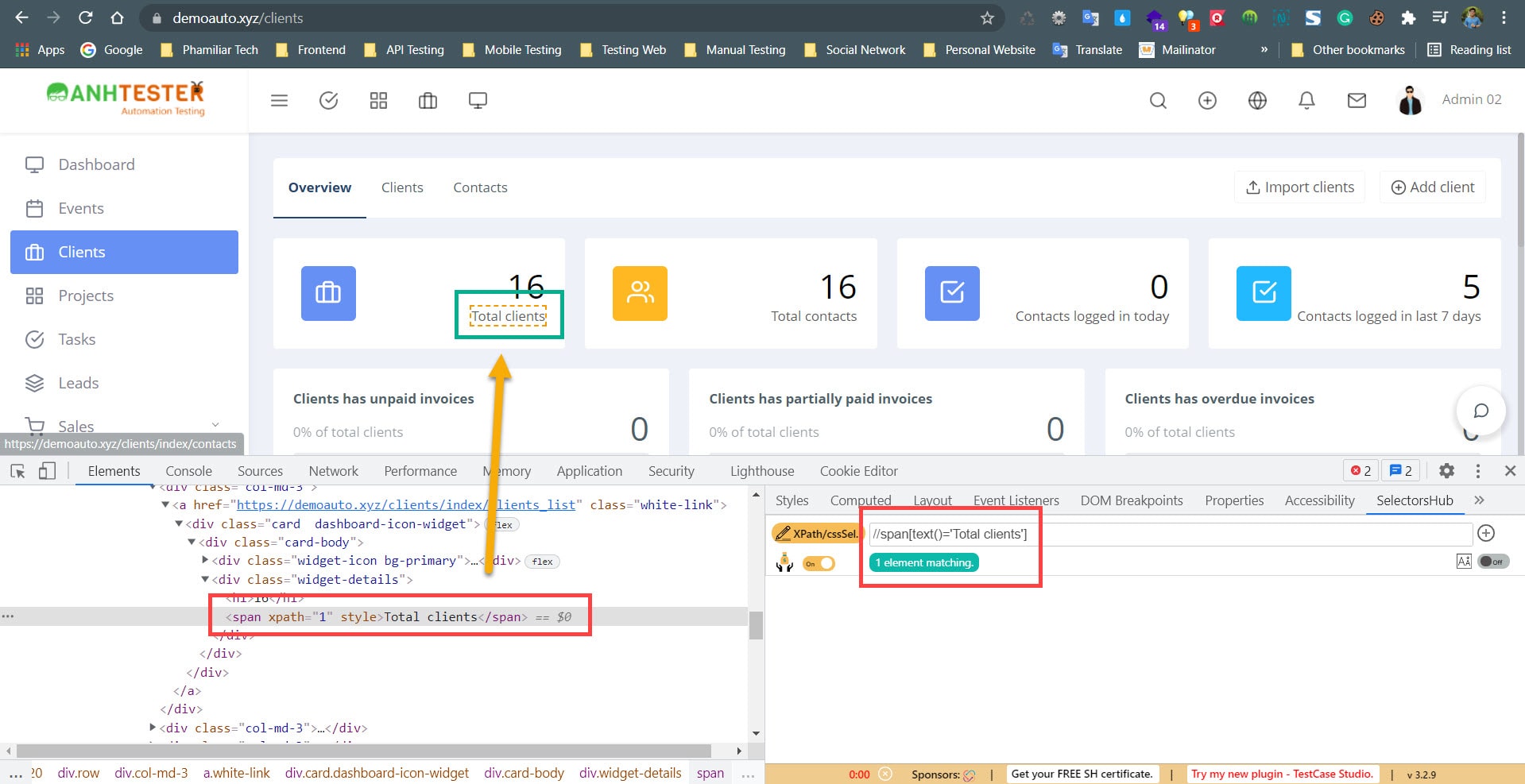Screen dimensions: 1525x784
Task: Toggle sidebar with hamburger menu icon
Action: coord(279,100)
